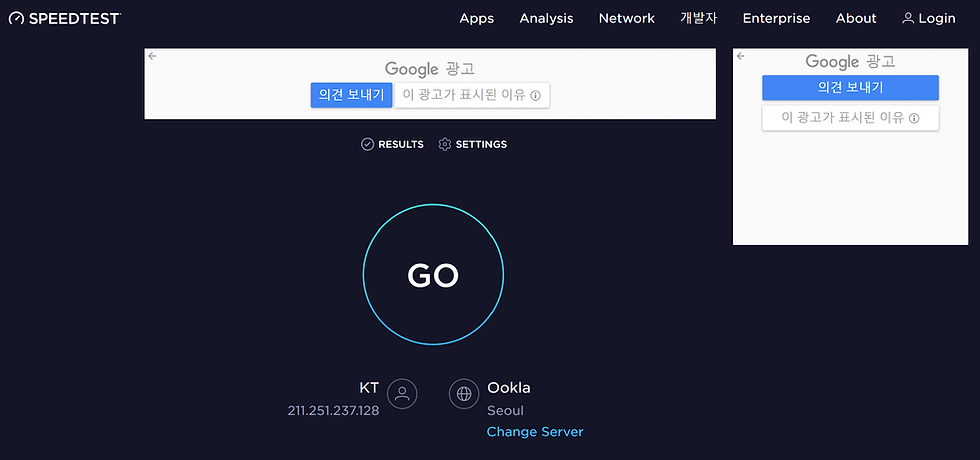Click the KT user profile icon

coord(402,394)
